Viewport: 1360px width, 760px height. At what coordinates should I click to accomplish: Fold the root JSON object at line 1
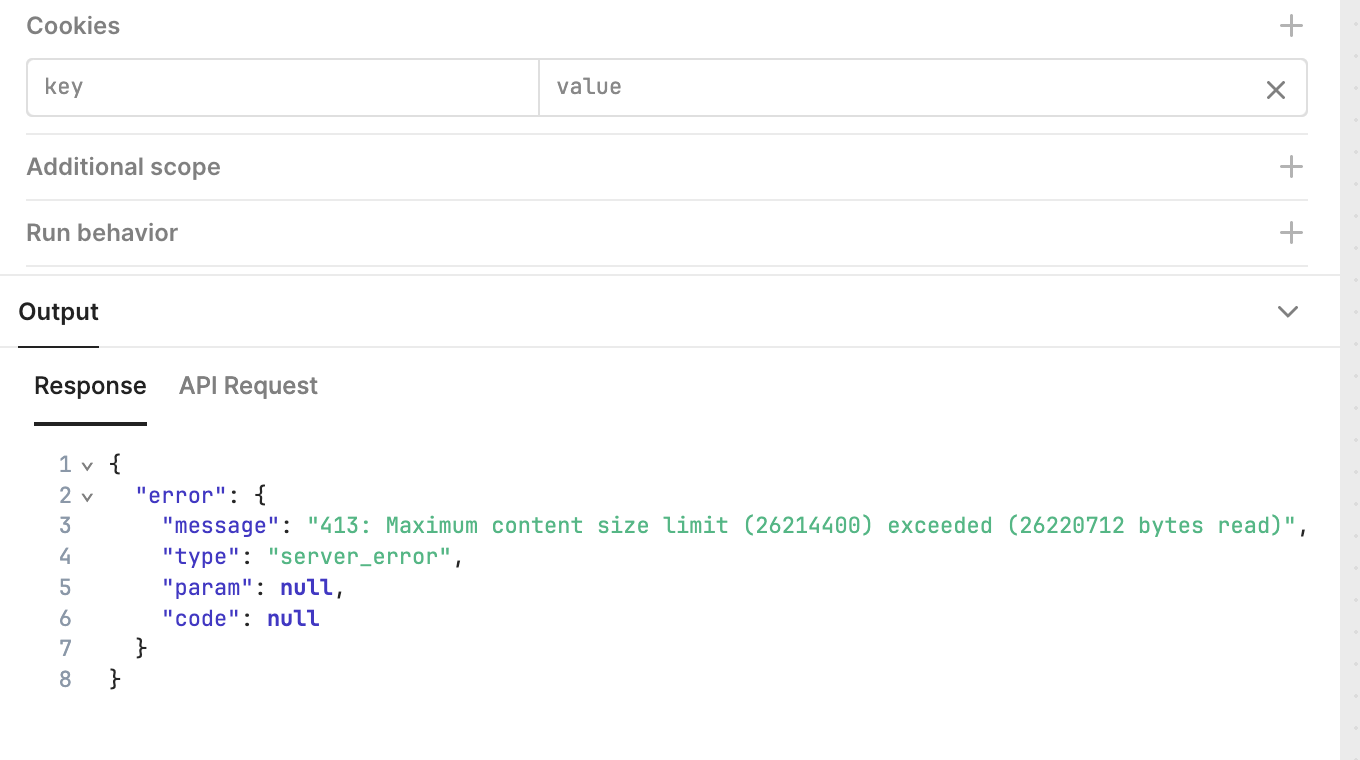(x=87, y=466)
